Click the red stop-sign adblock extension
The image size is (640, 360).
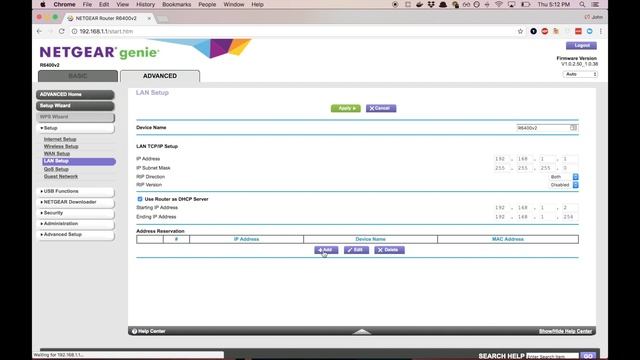point(545,31)
